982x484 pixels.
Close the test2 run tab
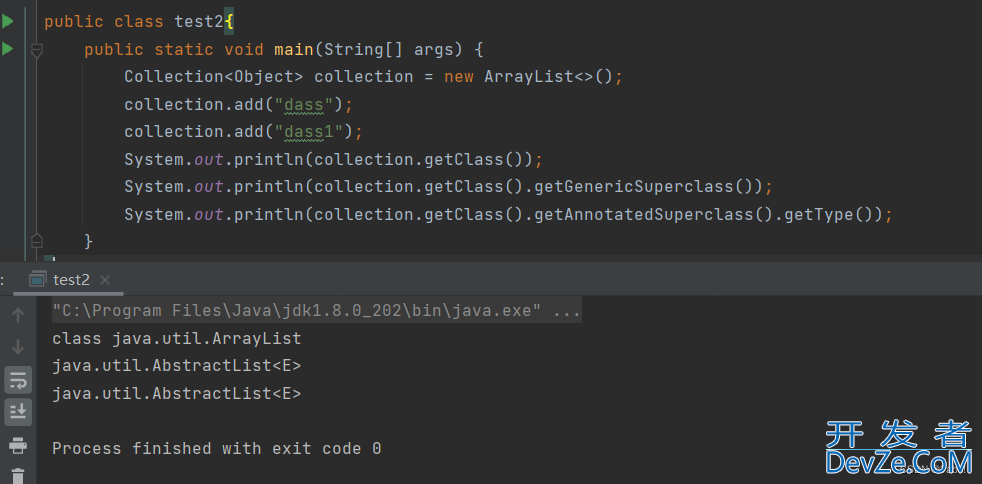point(105,280)
